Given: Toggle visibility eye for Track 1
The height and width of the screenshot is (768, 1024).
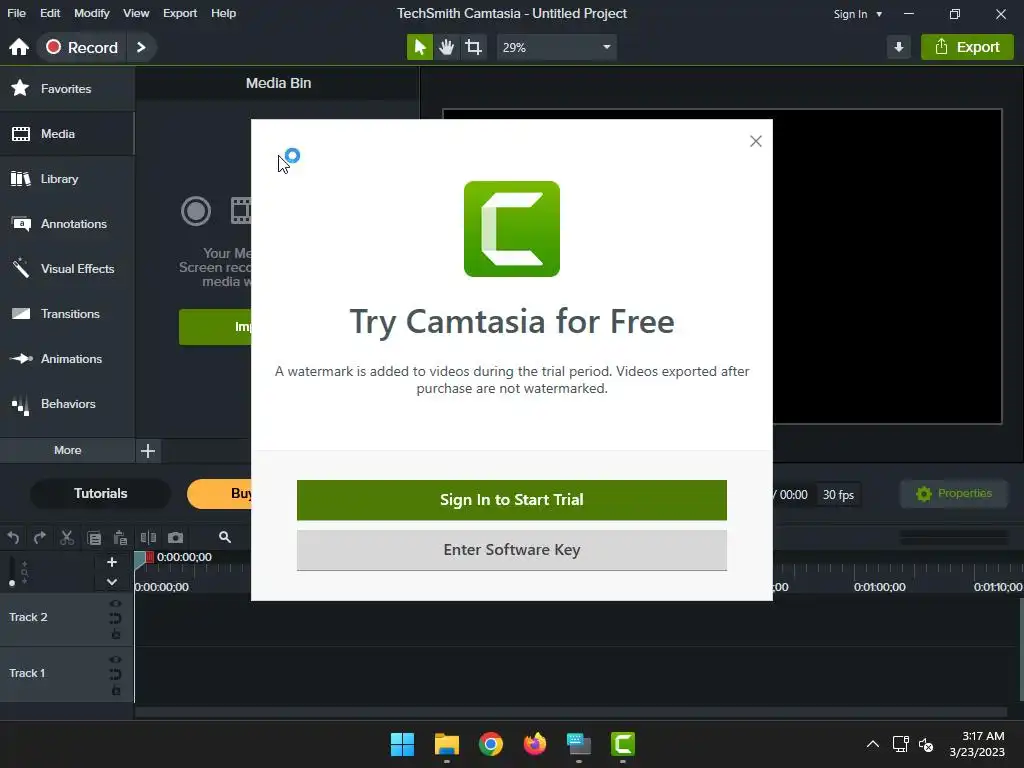Looking at the screenshot, I should [x=115, y=660].
